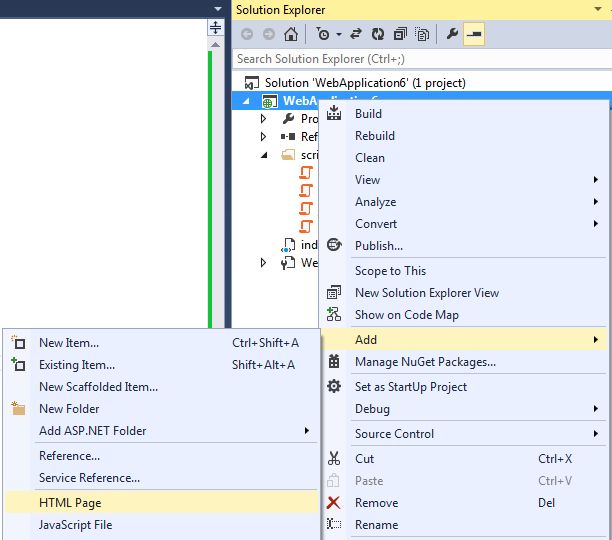Click the red Remove X icon
Viewport: 612px width, 540px height.
[x=333, y=503]
